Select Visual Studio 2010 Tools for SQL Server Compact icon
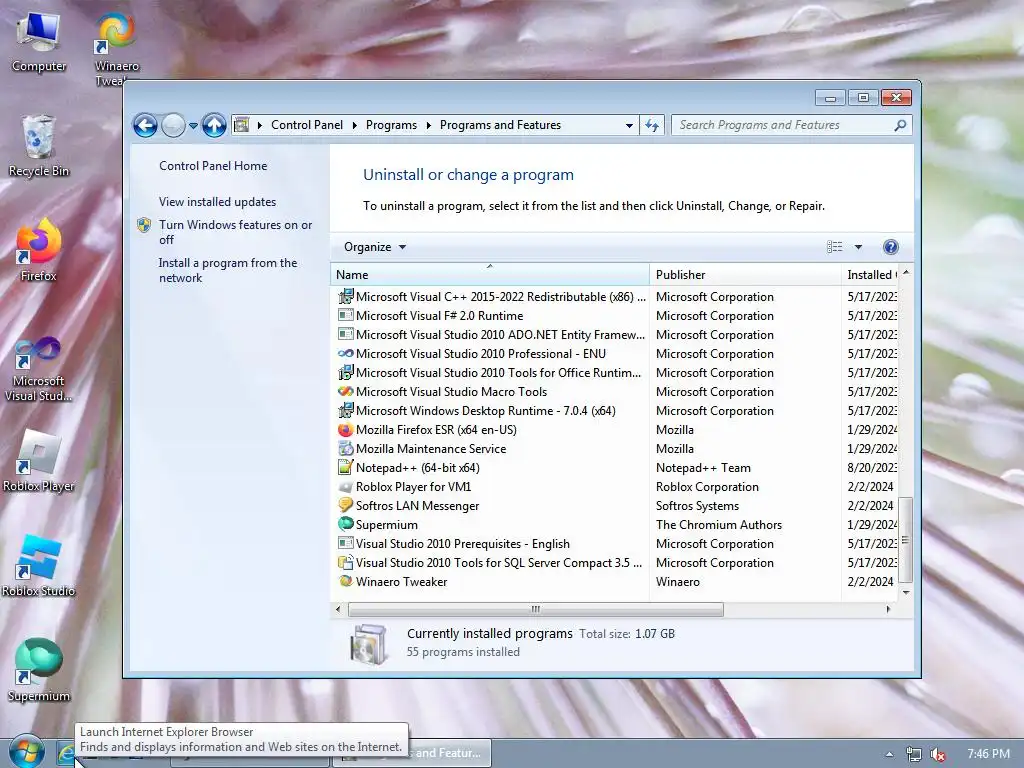 point(345,562)
